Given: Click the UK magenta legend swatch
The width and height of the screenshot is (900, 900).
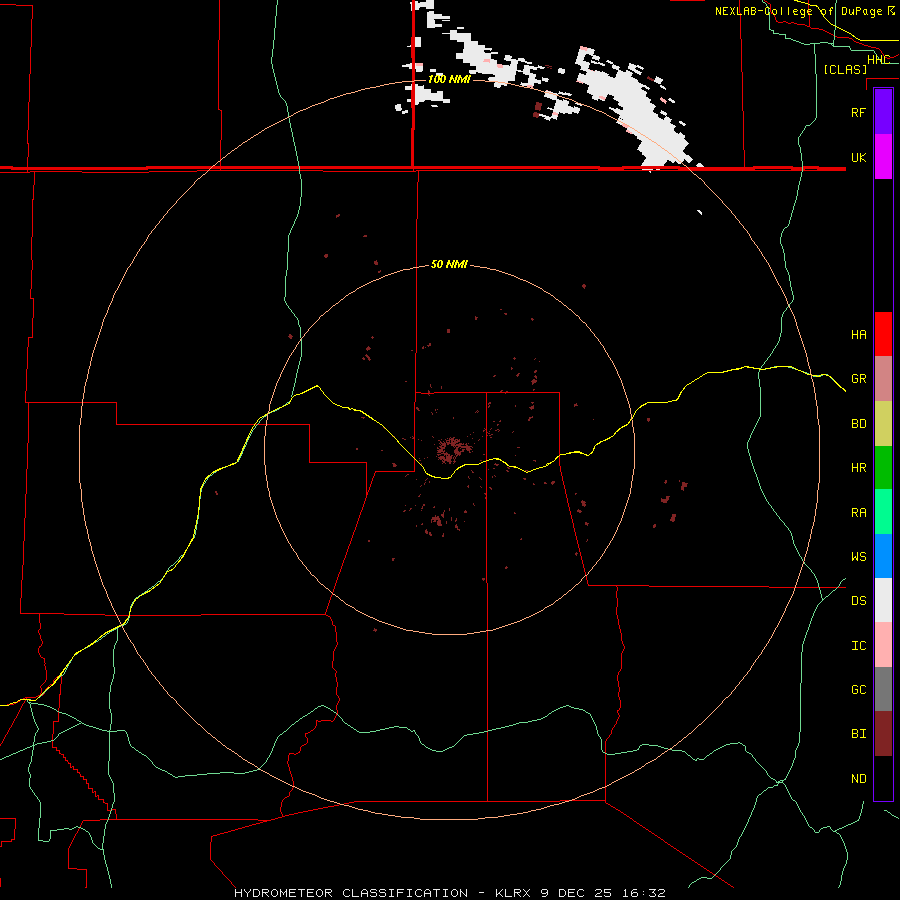Looking at the screenshot, I should (883, 157).
